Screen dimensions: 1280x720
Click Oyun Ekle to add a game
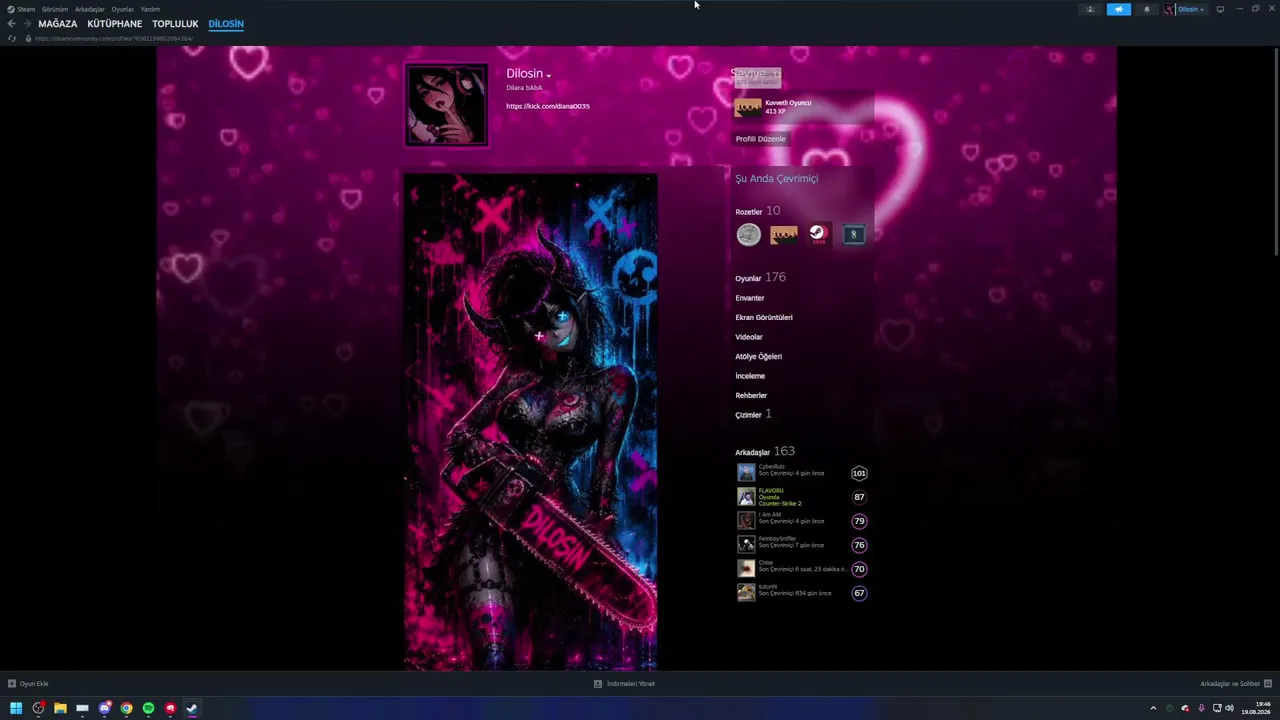pos(28,684)
